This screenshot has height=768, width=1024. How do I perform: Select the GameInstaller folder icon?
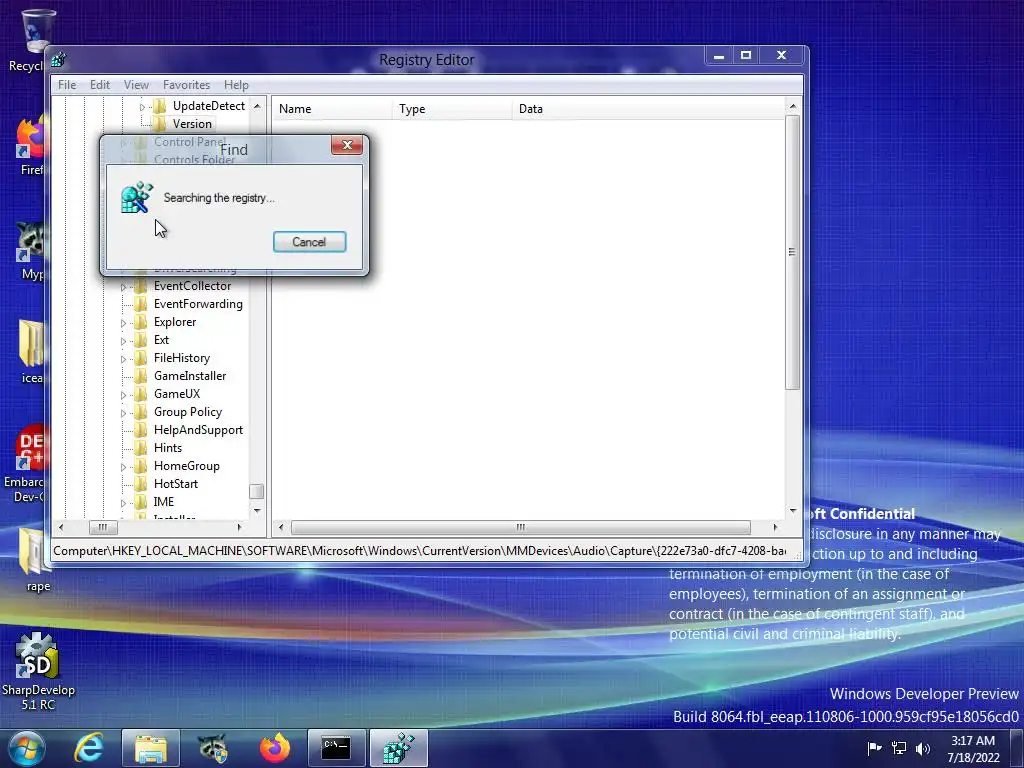click(x=140, y=376)
